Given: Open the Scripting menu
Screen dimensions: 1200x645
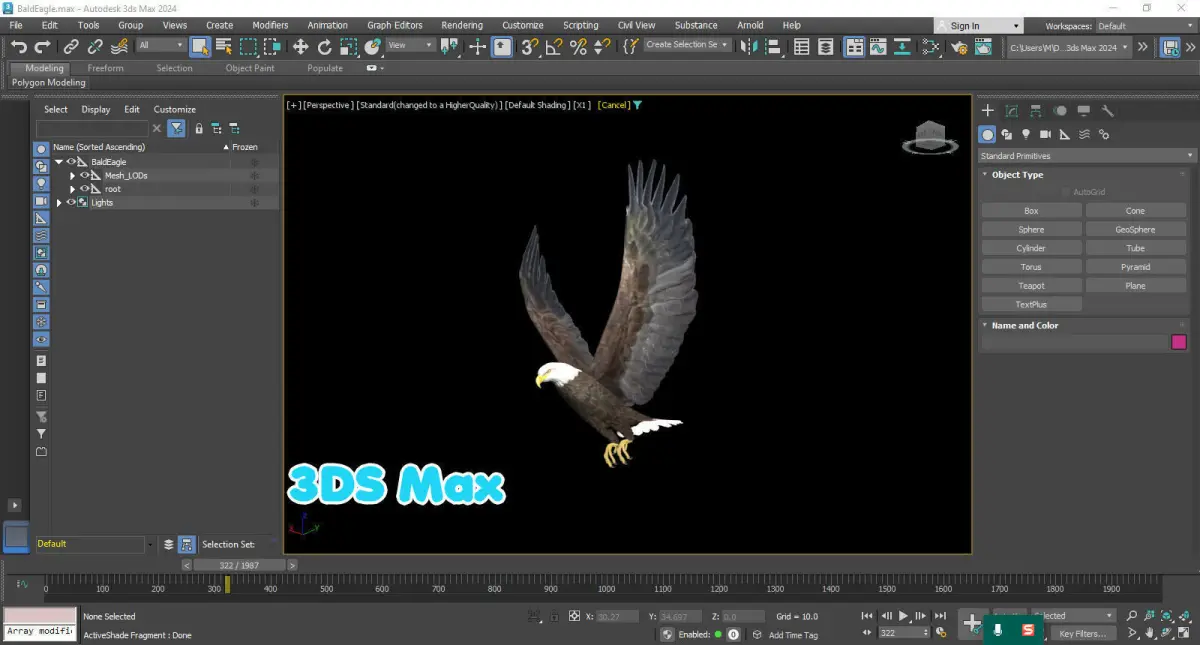Looking at the screenshot, I should tap(581, 25).
